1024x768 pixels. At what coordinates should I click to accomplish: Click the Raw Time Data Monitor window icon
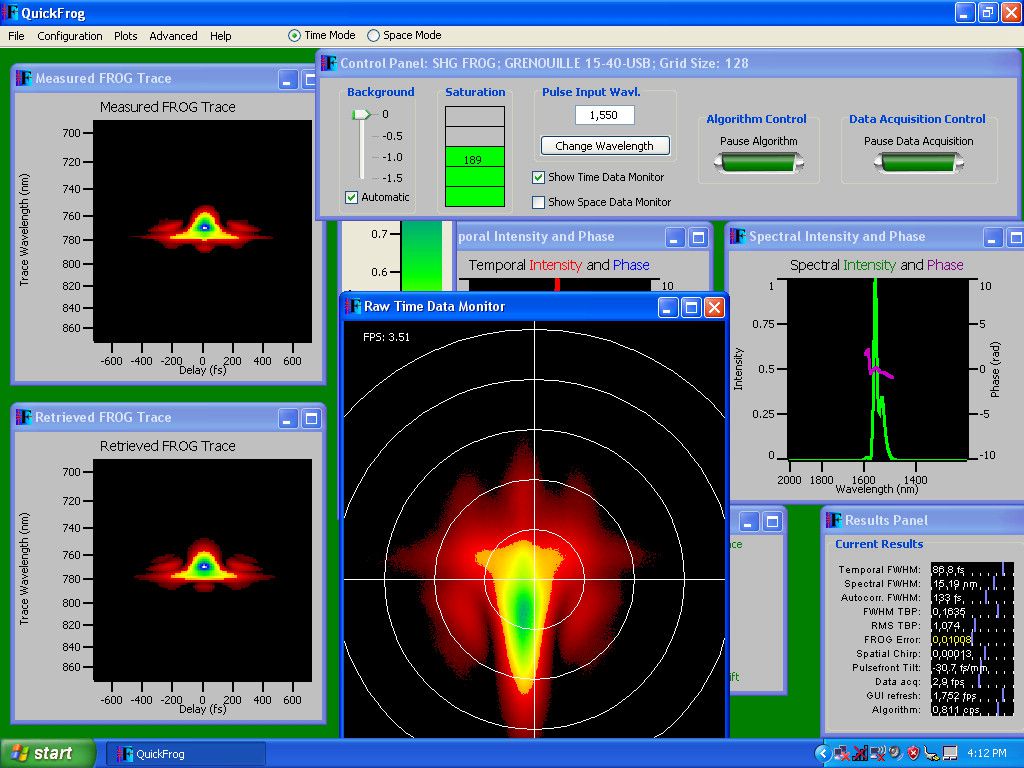pyautogui.click(x=352, y=306)
